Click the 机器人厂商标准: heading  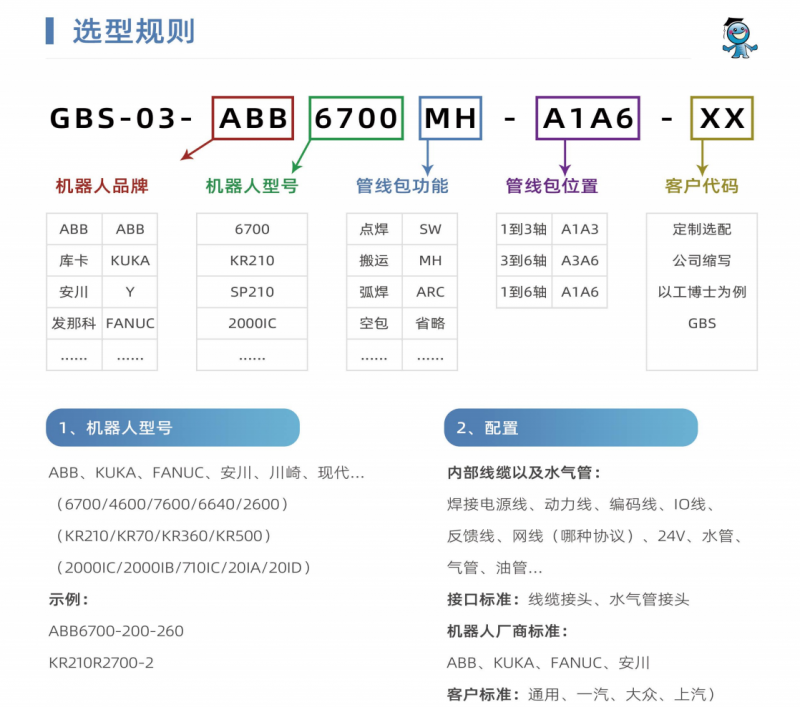tap(507, 631)
